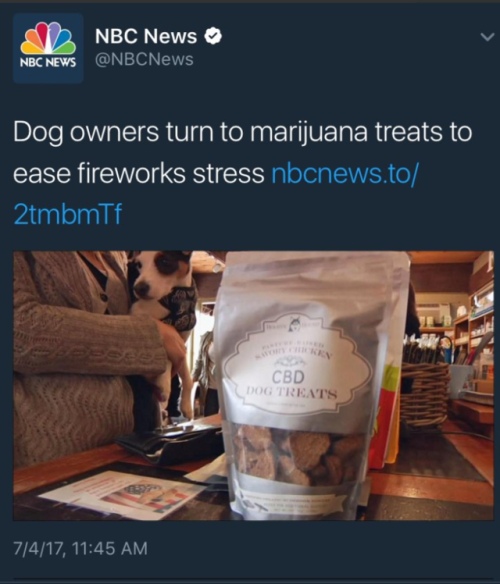Follow the nbcnews.to/ article link
Image resolution: width=500 pixels, height=584 pixels.
(x=345, y=174)
